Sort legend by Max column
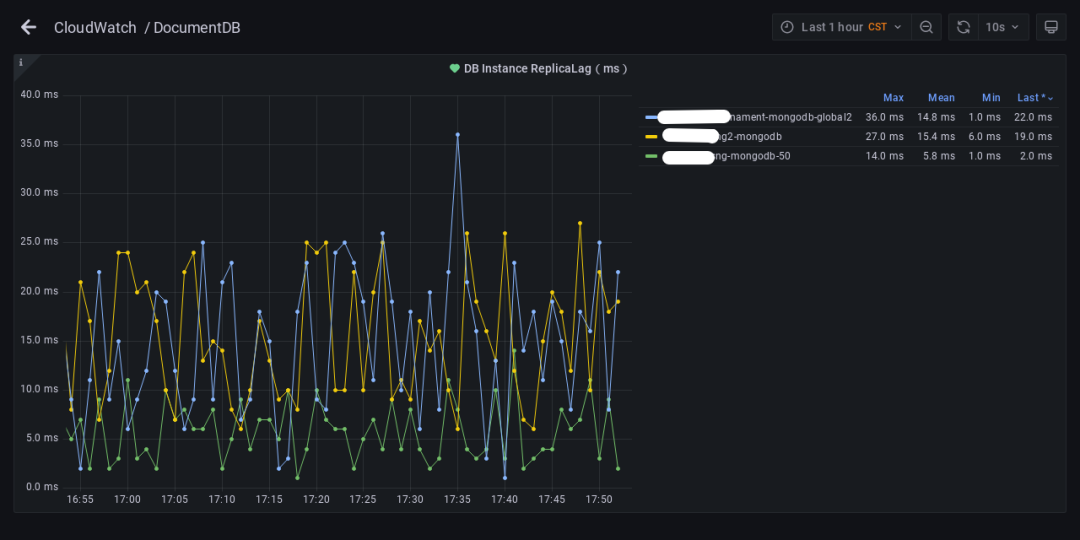This screenshot has height=540, width=1080. pos(893,98)
